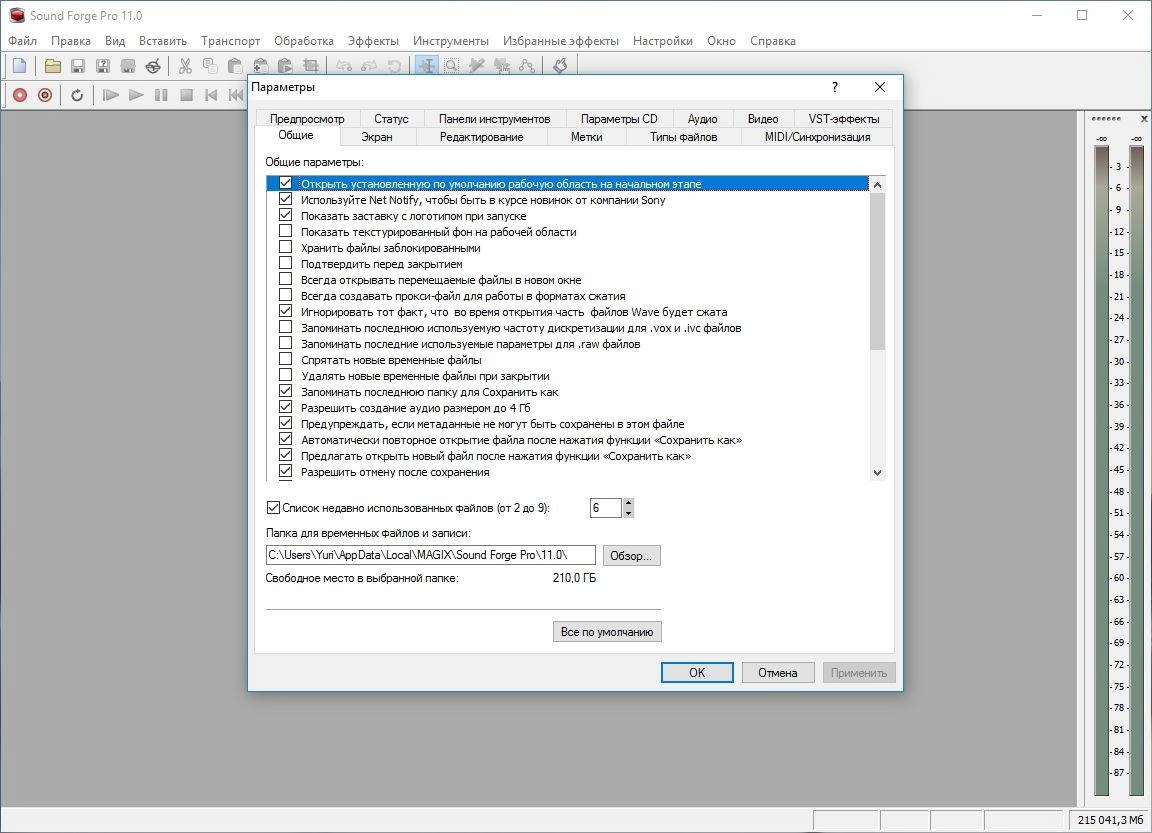
Task: Click the Redo toolbar icon
Action: click(x=369, y=66)
